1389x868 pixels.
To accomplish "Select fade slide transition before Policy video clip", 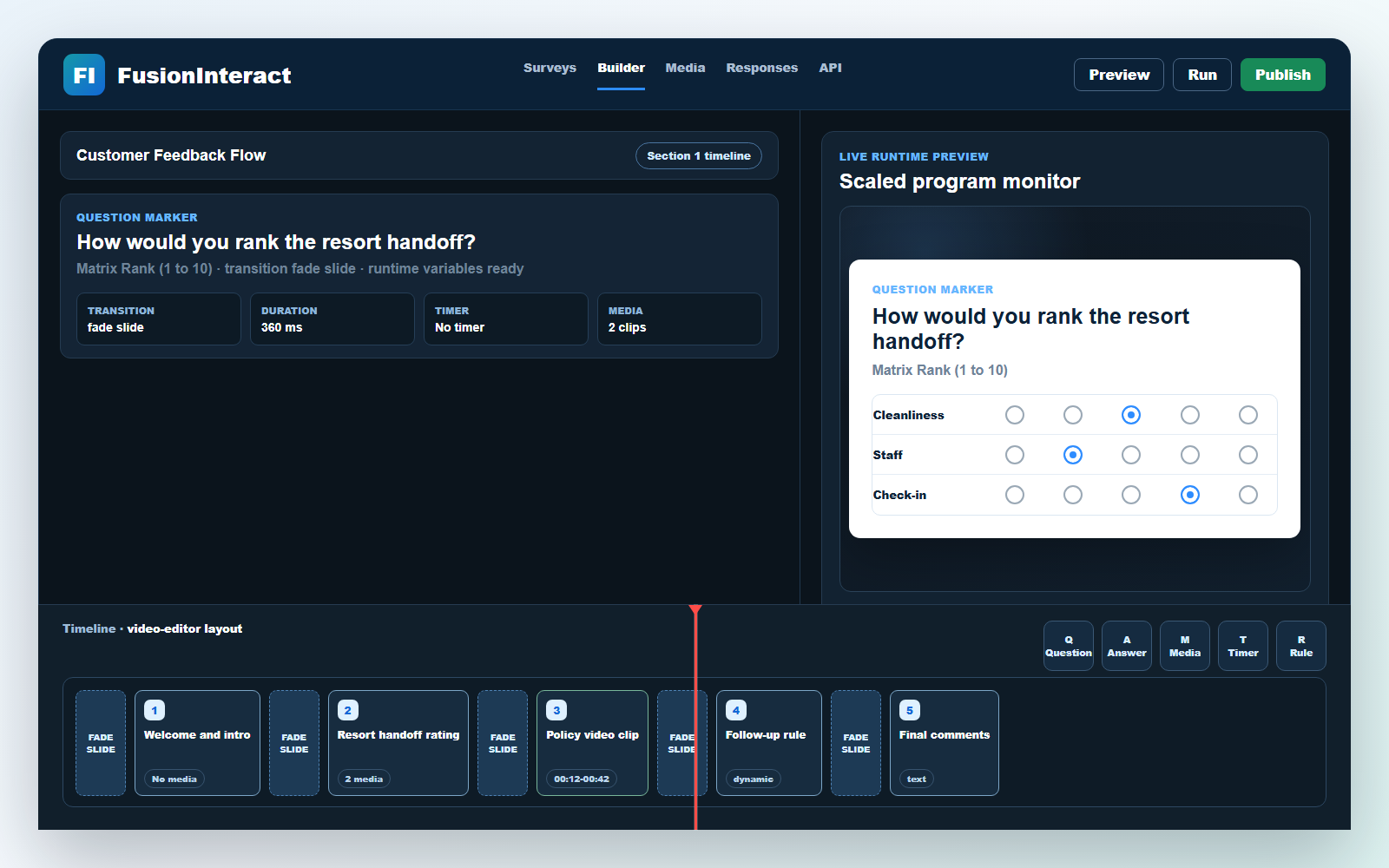I will click(503, 743).
